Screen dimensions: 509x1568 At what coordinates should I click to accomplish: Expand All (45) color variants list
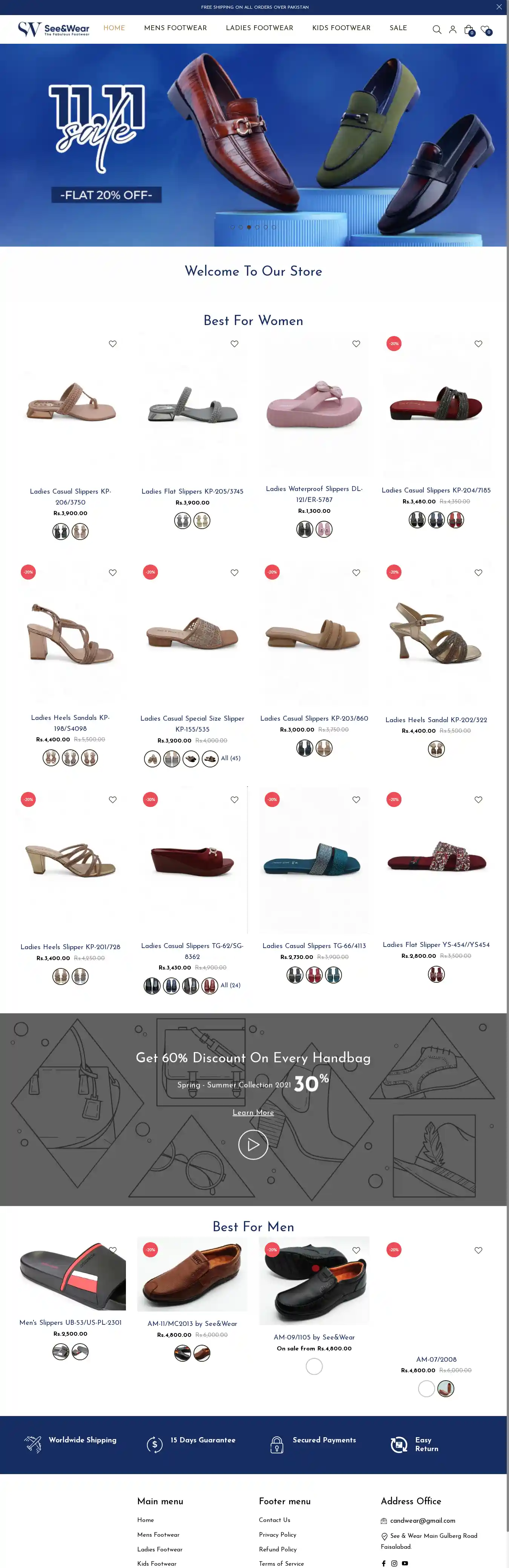231,758
